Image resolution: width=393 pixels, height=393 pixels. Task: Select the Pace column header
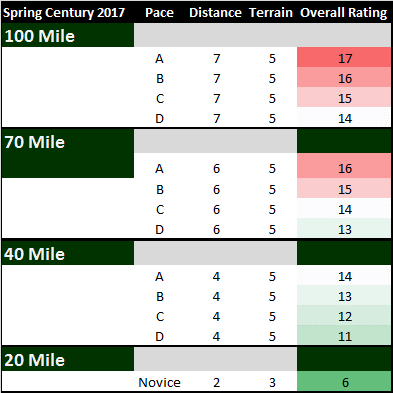159,13
